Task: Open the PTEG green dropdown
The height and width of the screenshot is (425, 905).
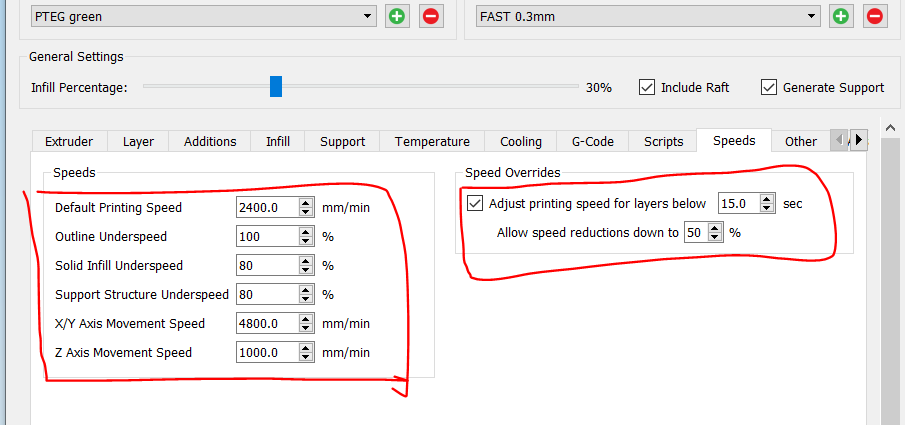Action: (x=202, y=16)
